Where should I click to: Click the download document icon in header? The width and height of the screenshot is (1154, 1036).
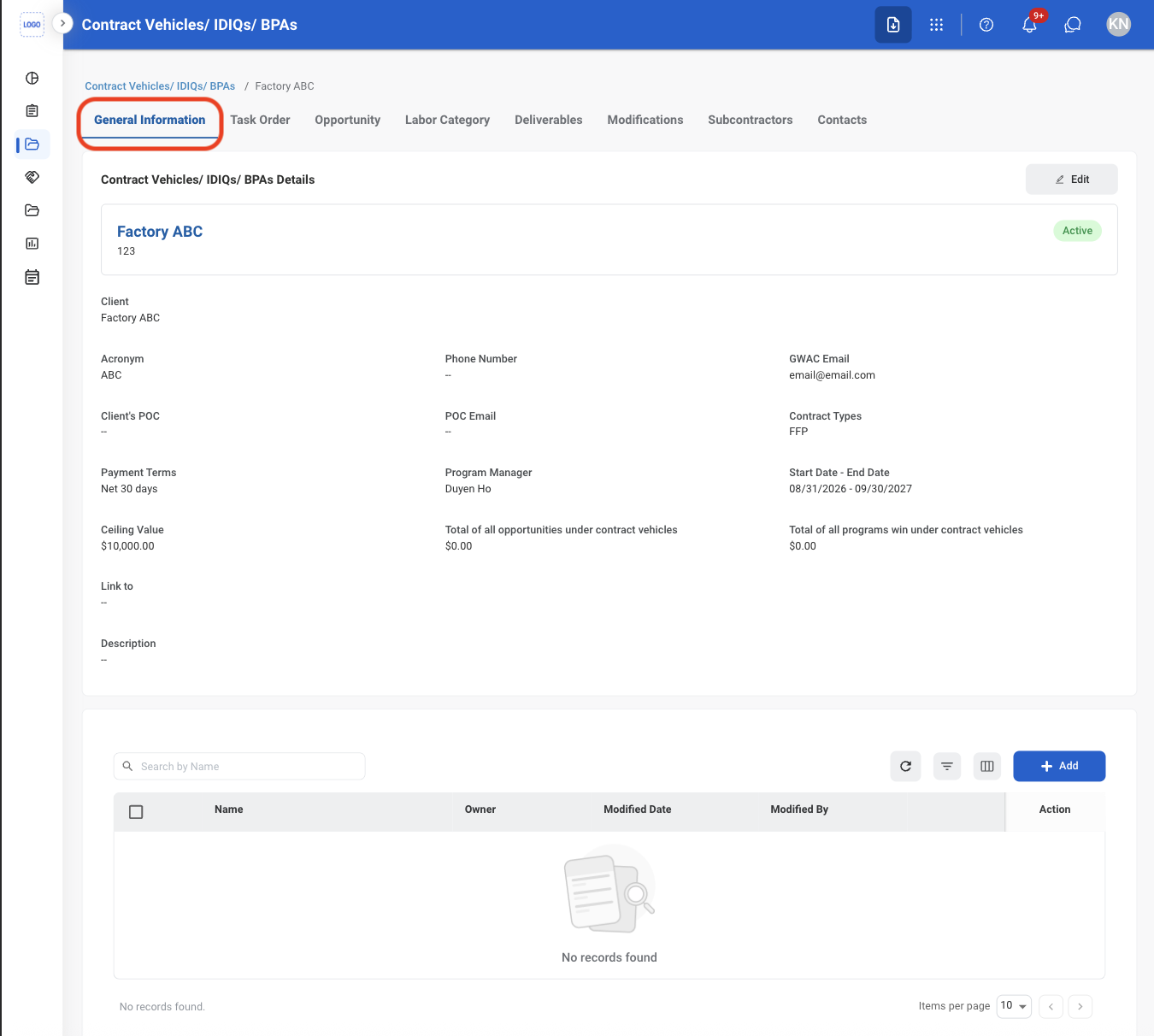pyautogui.click(x=893, y=25)
